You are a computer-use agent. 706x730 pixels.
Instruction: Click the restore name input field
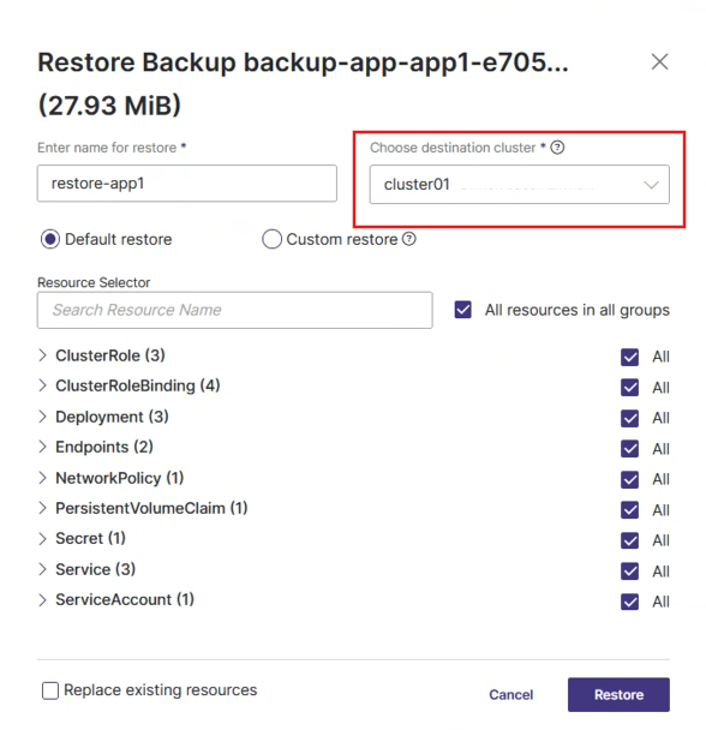point(187,184)
